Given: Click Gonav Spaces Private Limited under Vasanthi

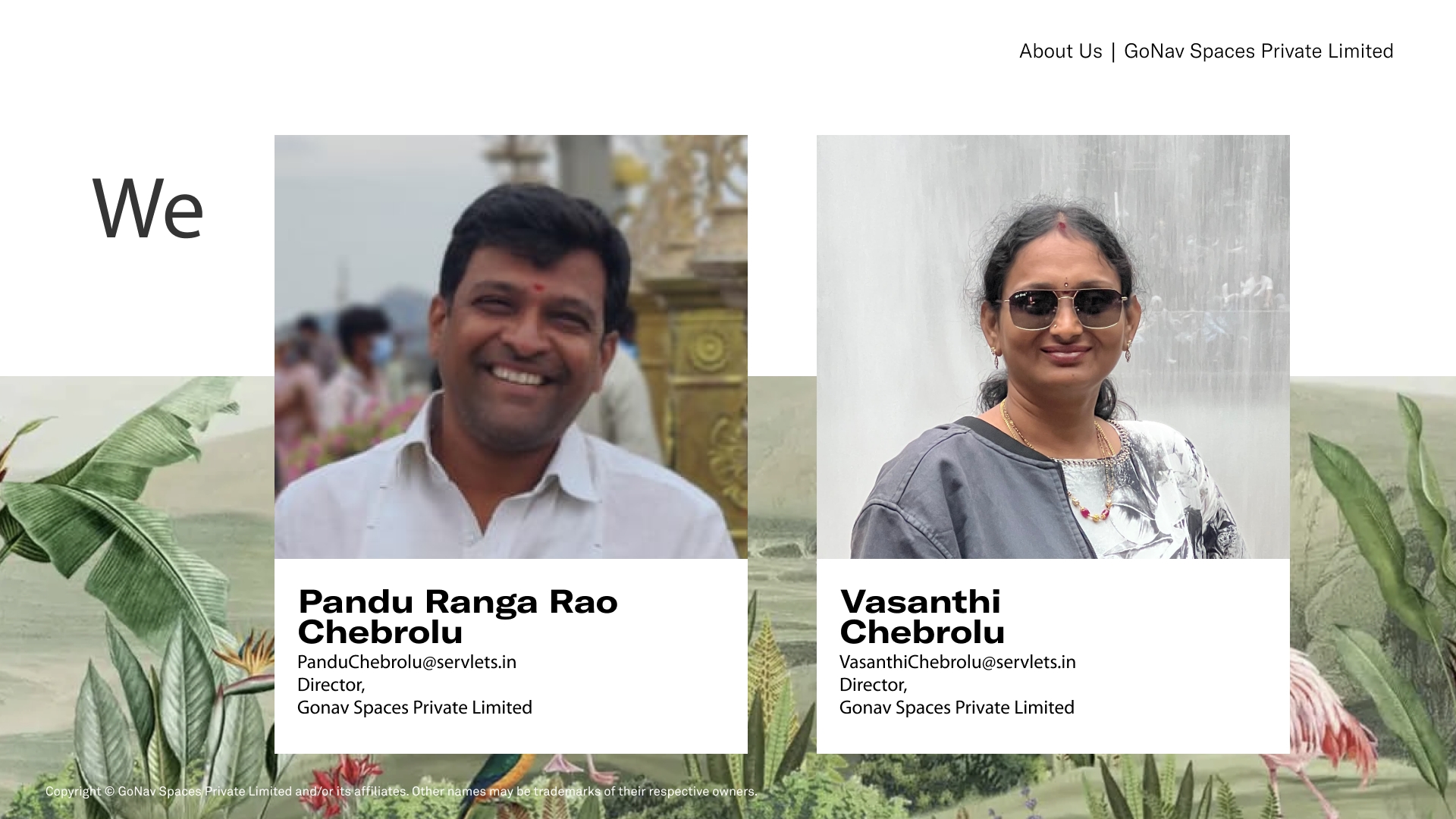Looking at the screenshot, I should tap(957, 708).
